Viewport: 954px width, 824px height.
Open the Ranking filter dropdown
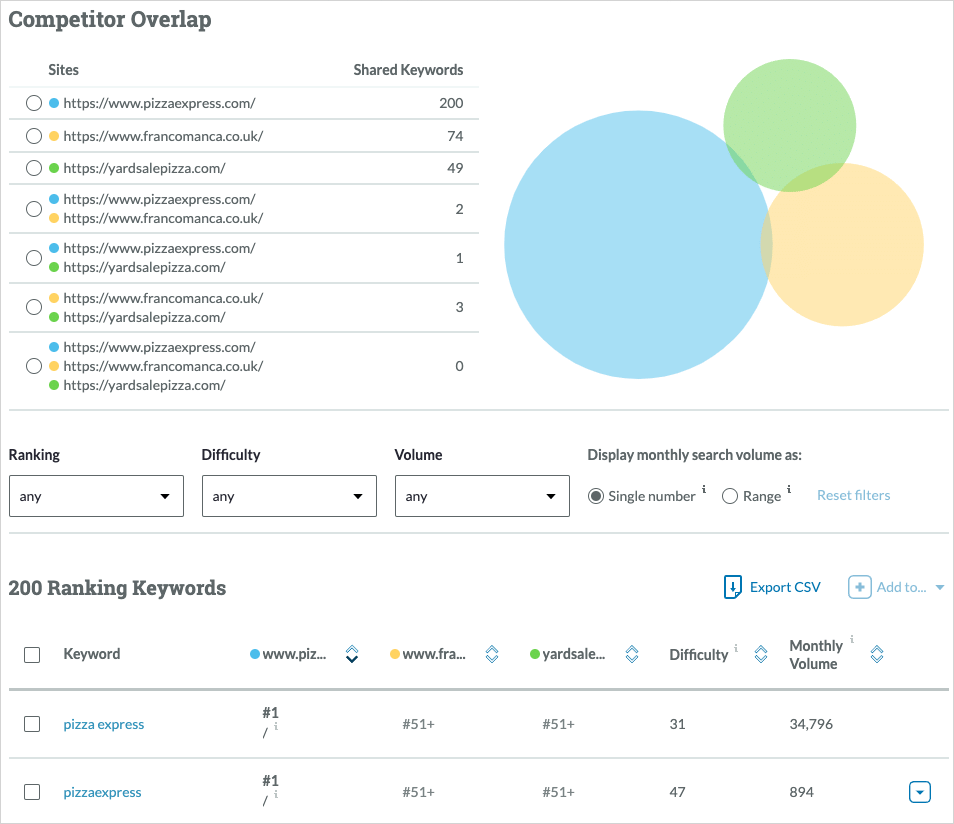pos(96,496)
